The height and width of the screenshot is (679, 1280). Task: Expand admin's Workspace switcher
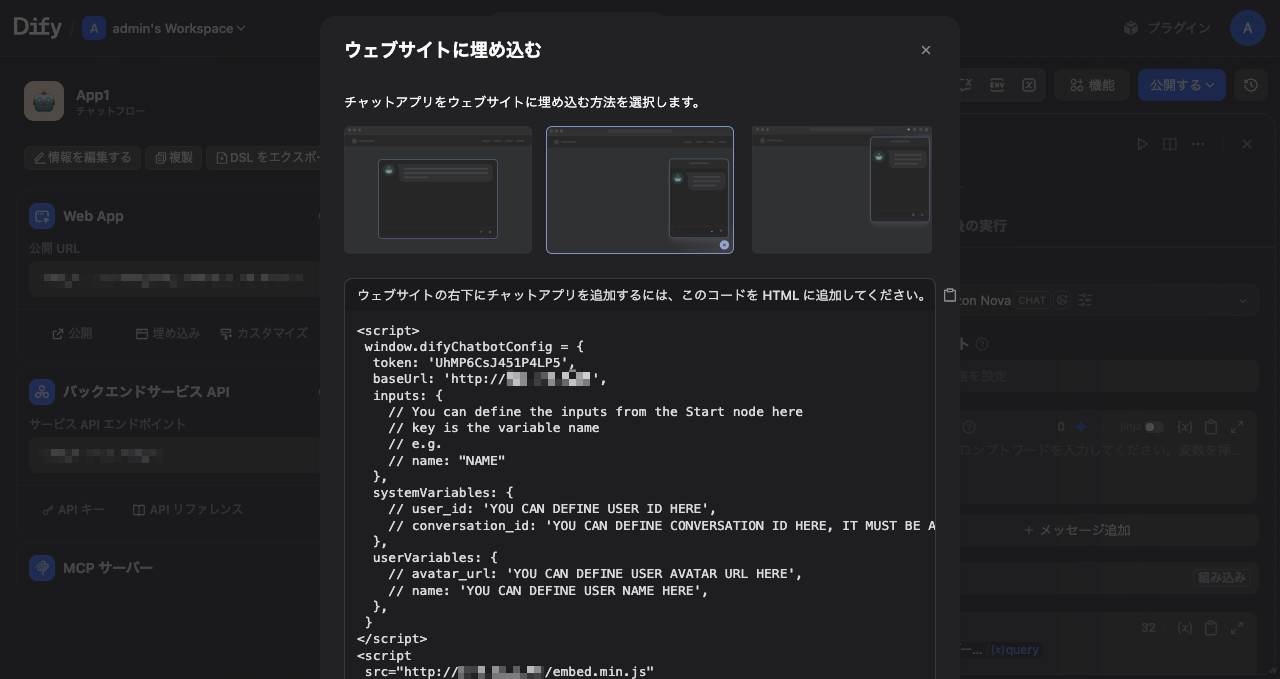165,28
